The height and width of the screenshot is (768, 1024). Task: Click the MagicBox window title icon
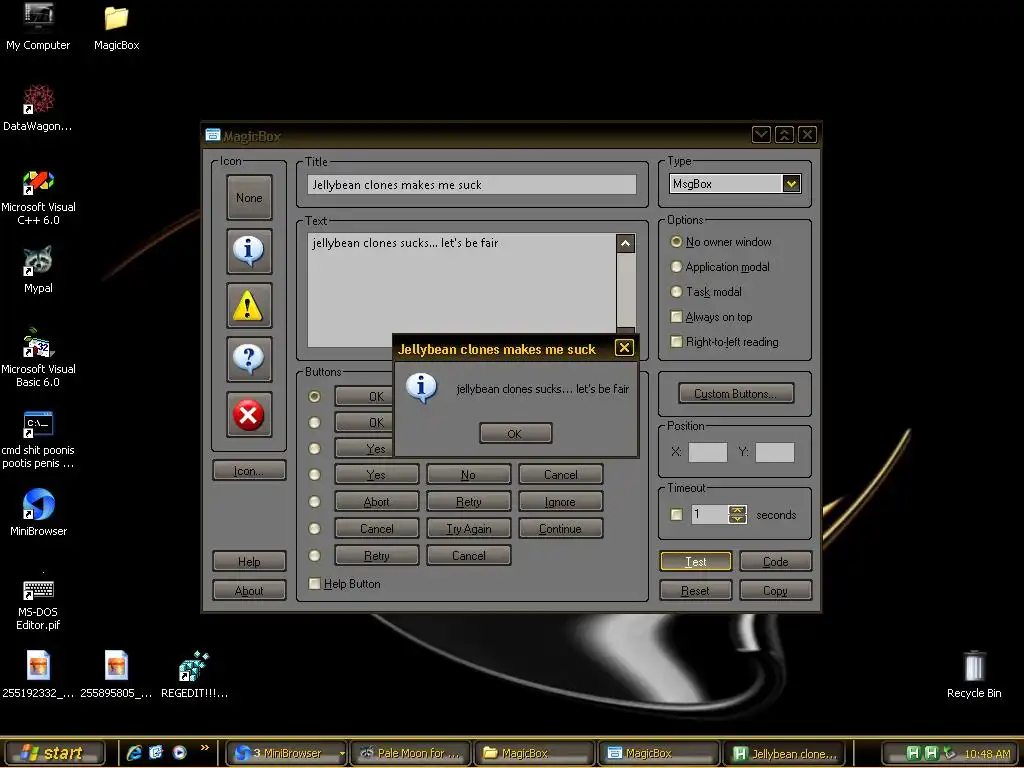[213, 135]
